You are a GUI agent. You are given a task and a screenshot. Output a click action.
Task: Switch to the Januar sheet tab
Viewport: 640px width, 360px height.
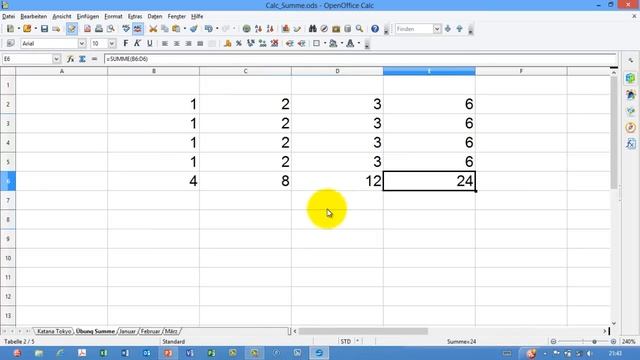(x=127, y=331)
